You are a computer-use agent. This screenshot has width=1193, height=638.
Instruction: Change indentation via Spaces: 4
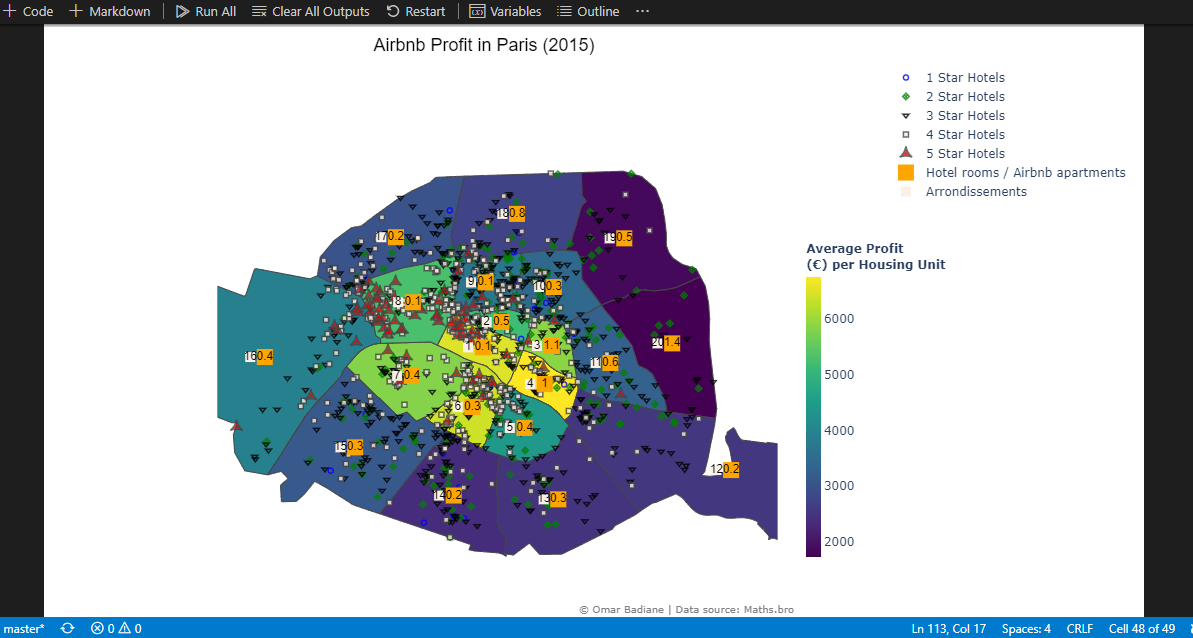1026,628
